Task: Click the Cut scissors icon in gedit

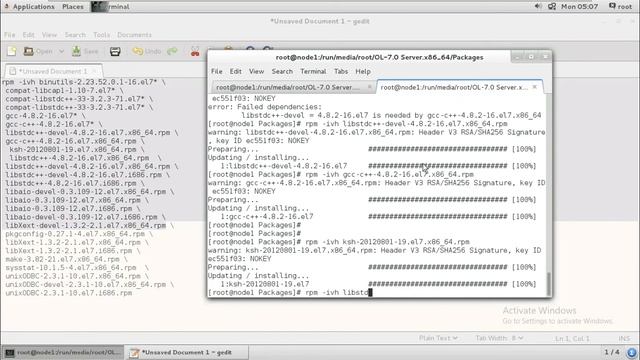Action: point(195,52)
